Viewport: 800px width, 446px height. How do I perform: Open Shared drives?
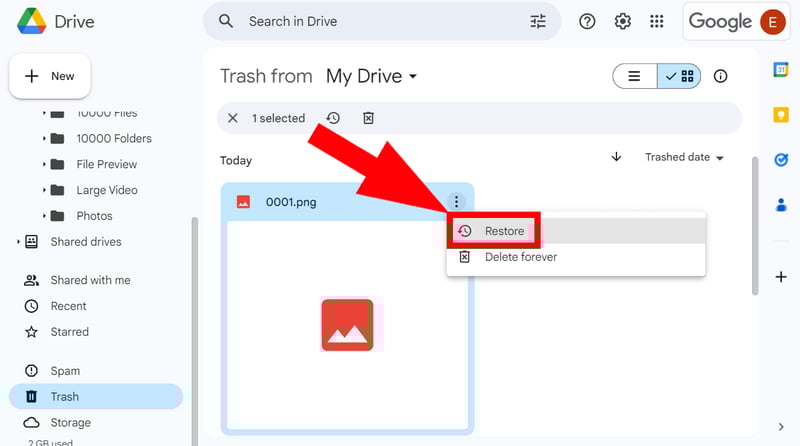click(86, 241)
